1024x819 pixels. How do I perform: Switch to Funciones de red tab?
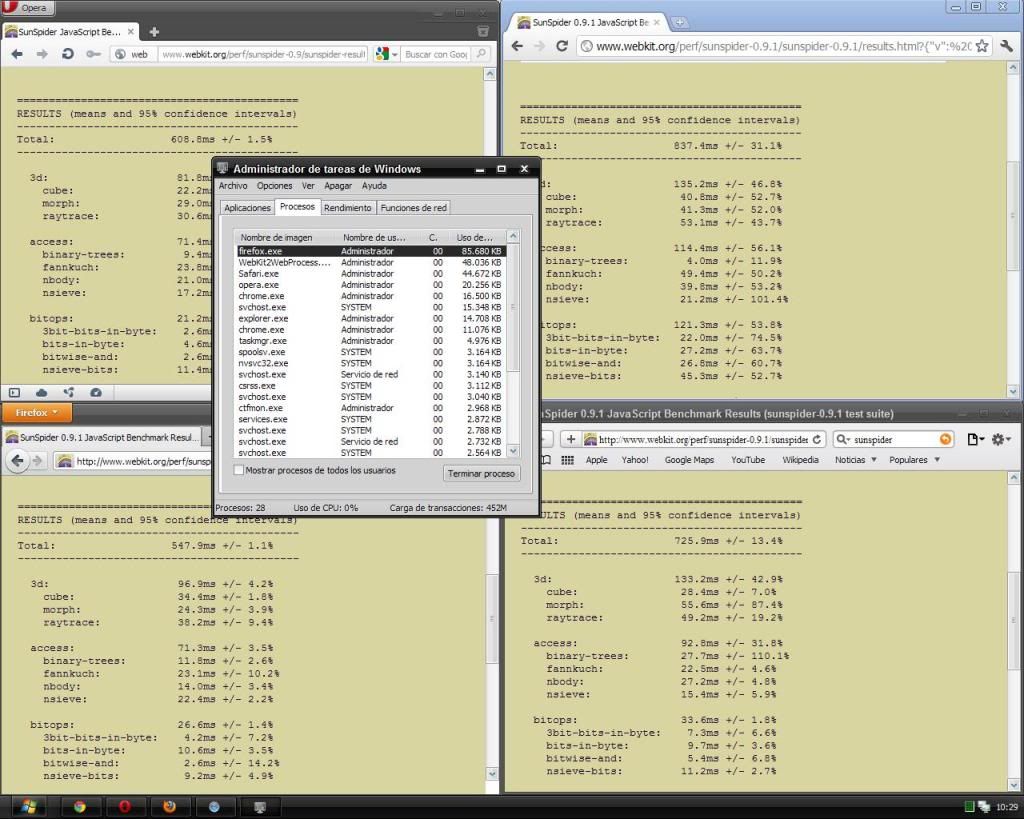point(413,208)
